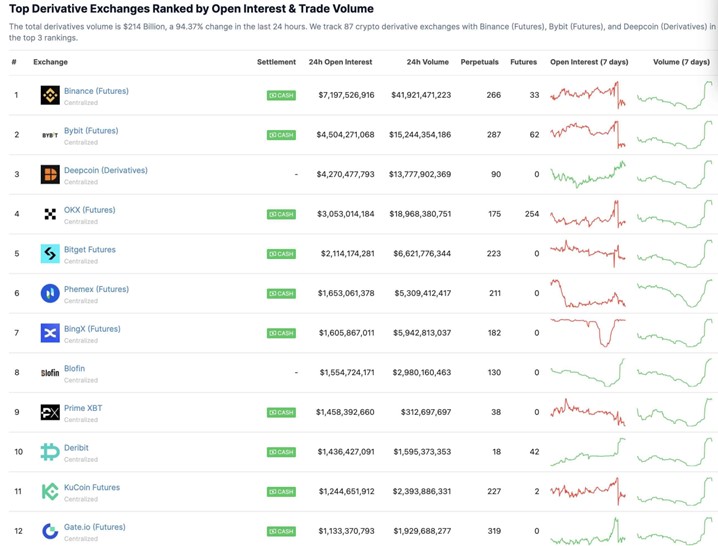718x546 pixels.
Task: Click OKX open interest 7-day sparkline chart
Action: coord(588,214)
